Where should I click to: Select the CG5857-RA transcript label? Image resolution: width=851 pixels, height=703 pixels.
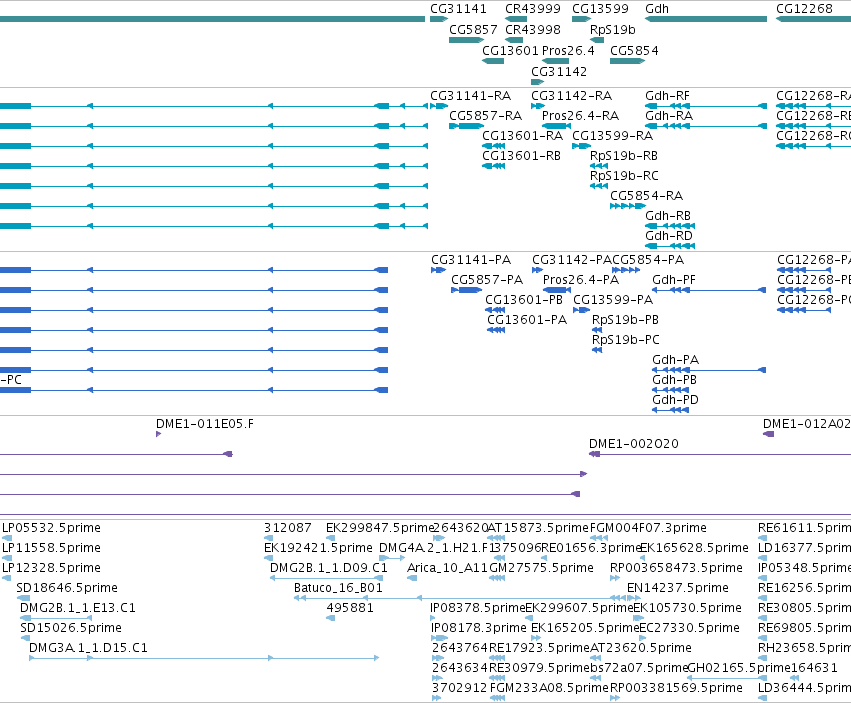[485, 116]
